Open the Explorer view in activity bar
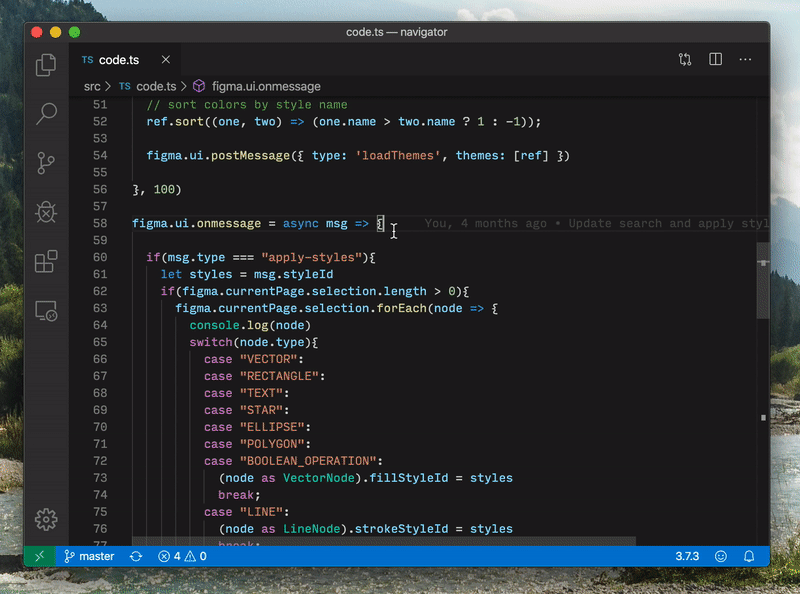The image size is (800, 594). point(46,65)
